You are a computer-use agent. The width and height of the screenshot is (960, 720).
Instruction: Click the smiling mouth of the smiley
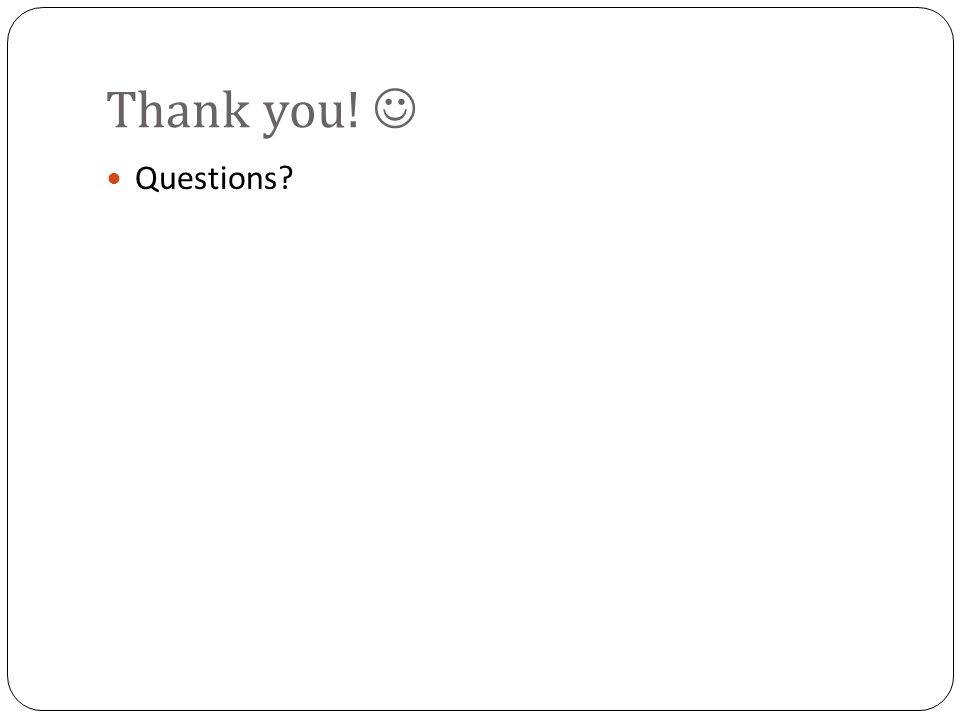395,116
